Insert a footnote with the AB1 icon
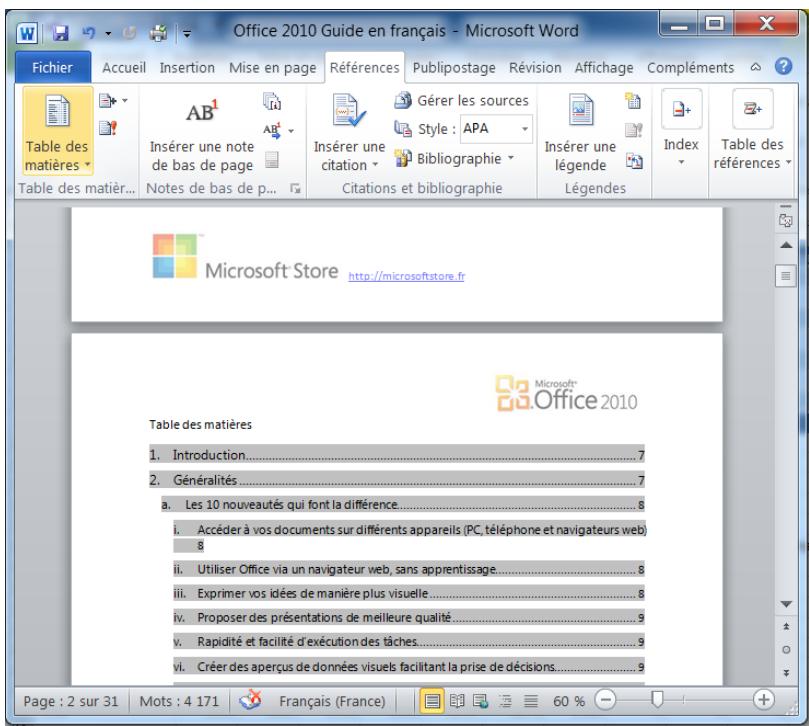 click(x=202, y=132)
